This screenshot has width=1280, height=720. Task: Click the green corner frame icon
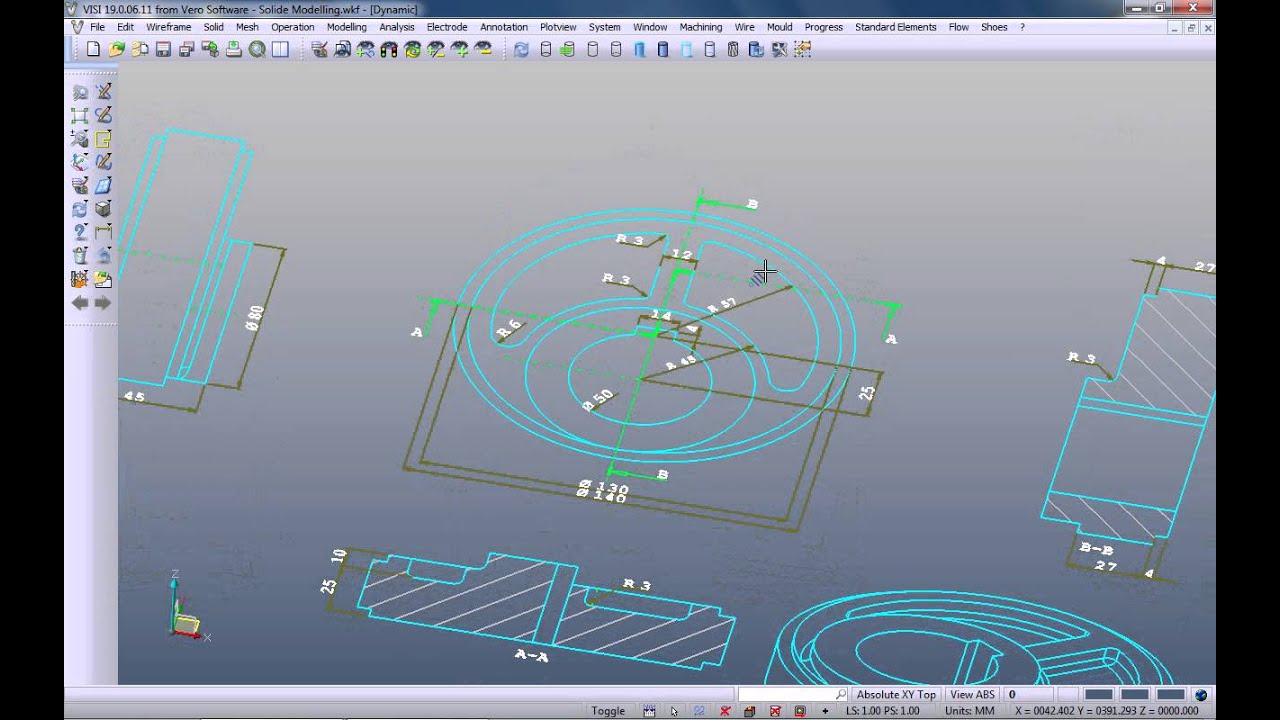point(80,115)
